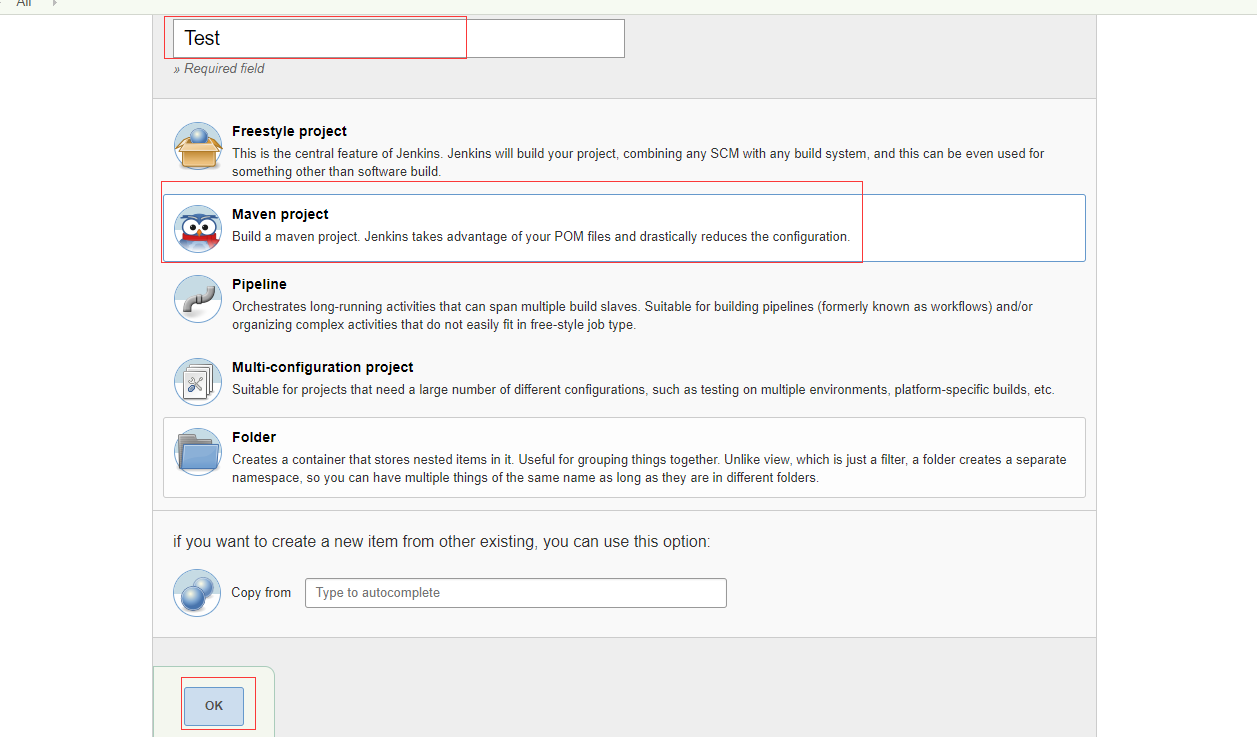Click the Pipeline description about build slaves
Screen dimensions: 1257x737
coord(633,316)
